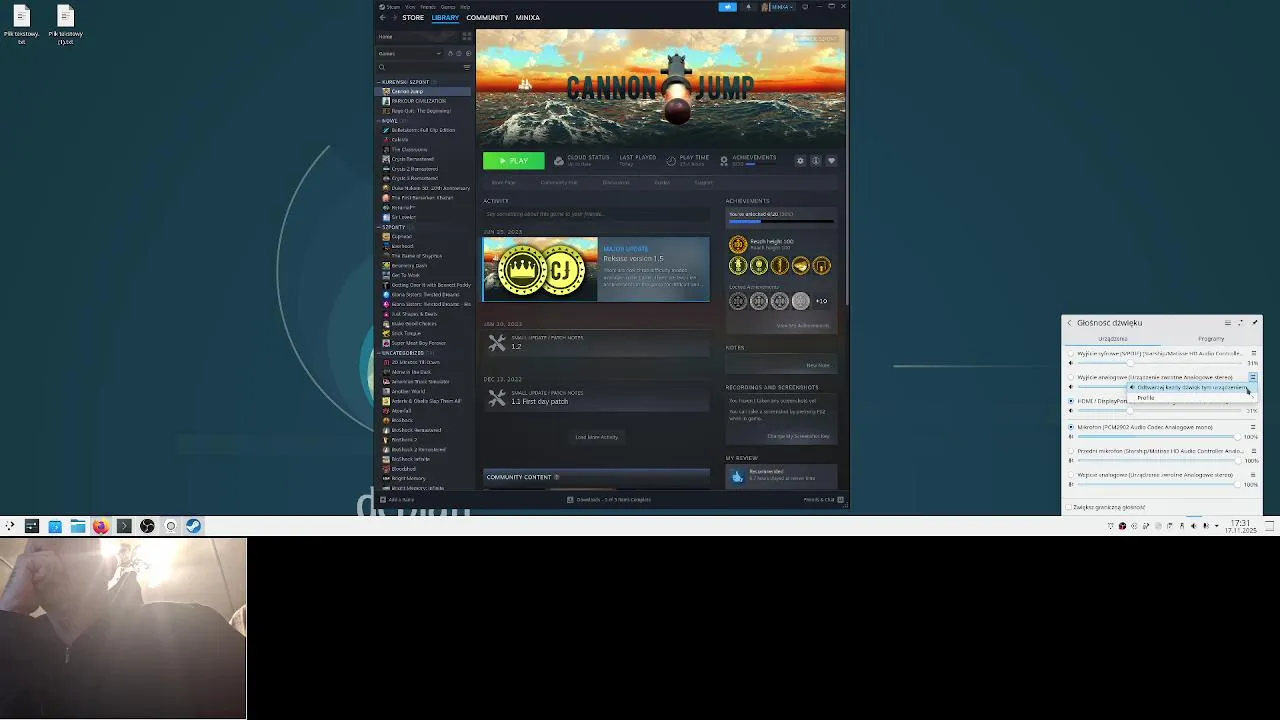The height and width of the screenshot is (720, 1280).
Task: Click the clock showing 17:31 in tray
Action: click(1241, 526)
